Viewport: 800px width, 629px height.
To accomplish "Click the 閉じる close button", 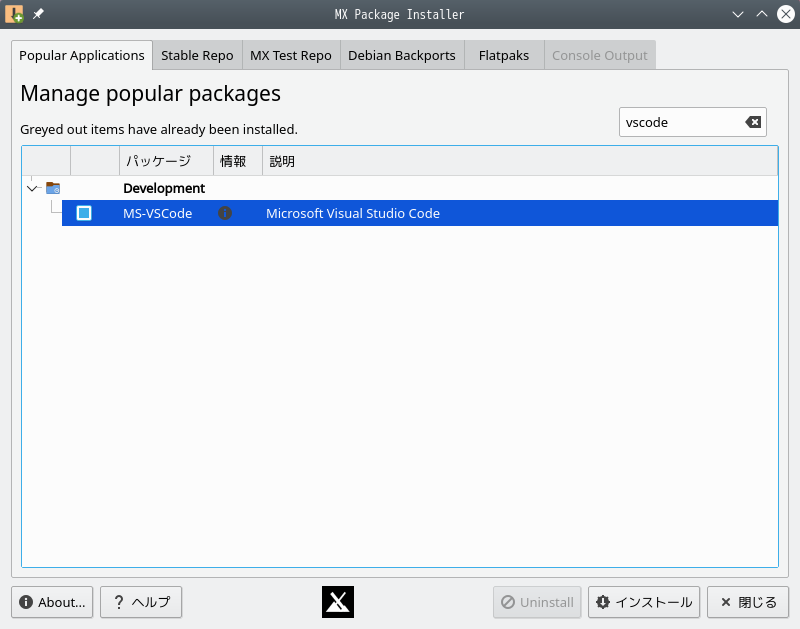I will (x=748, y=602).
